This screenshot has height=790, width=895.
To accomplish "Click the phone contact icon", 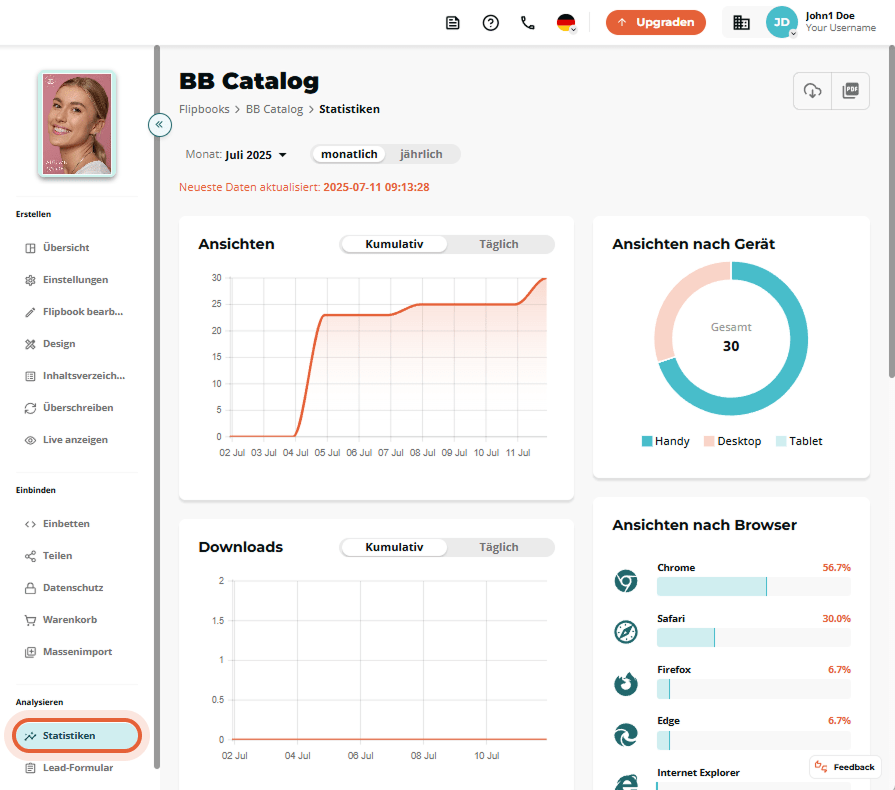I will tap(528, 23).
